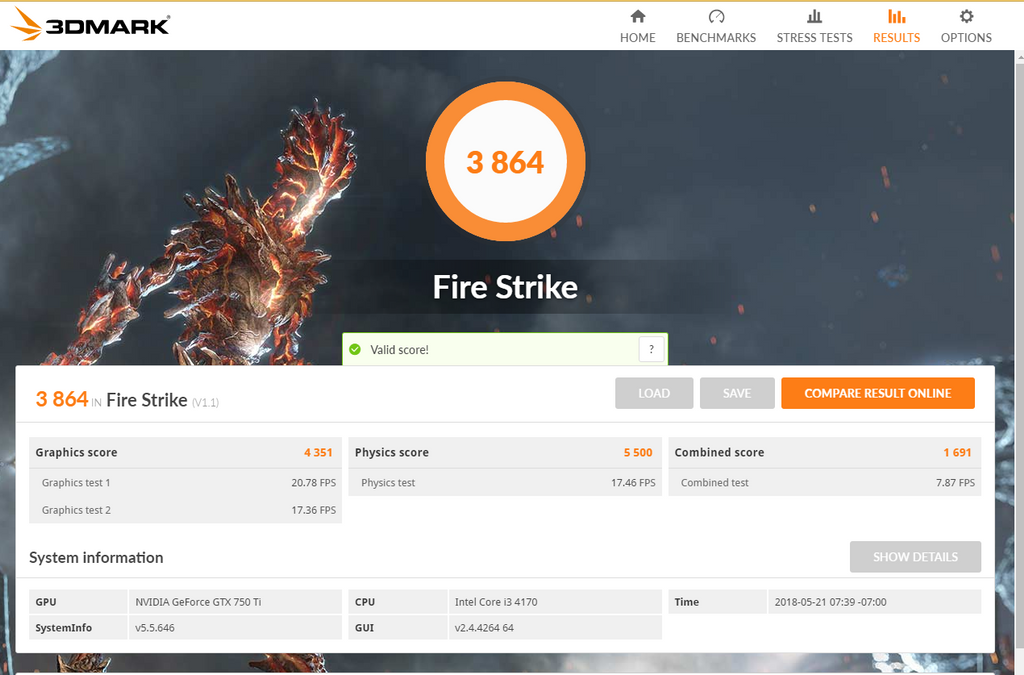This screenshot has width=1024, height=675.
Task: Click the Combined score header
Action: click(x=824, y=452)
